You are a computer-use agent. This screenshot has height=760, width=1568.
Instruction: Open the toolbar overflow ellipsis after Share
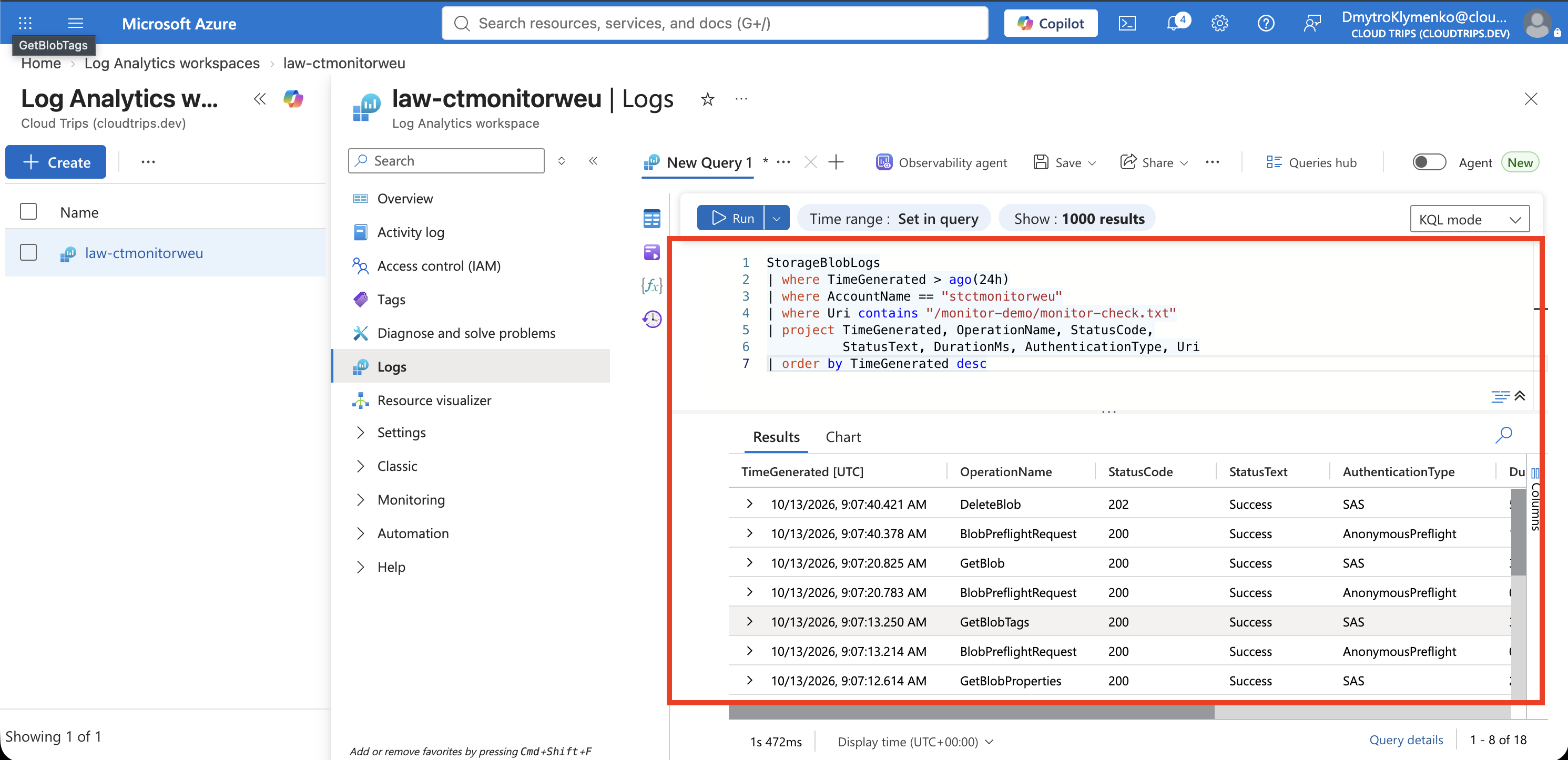pyautogui.click(x=1212, y=162)
